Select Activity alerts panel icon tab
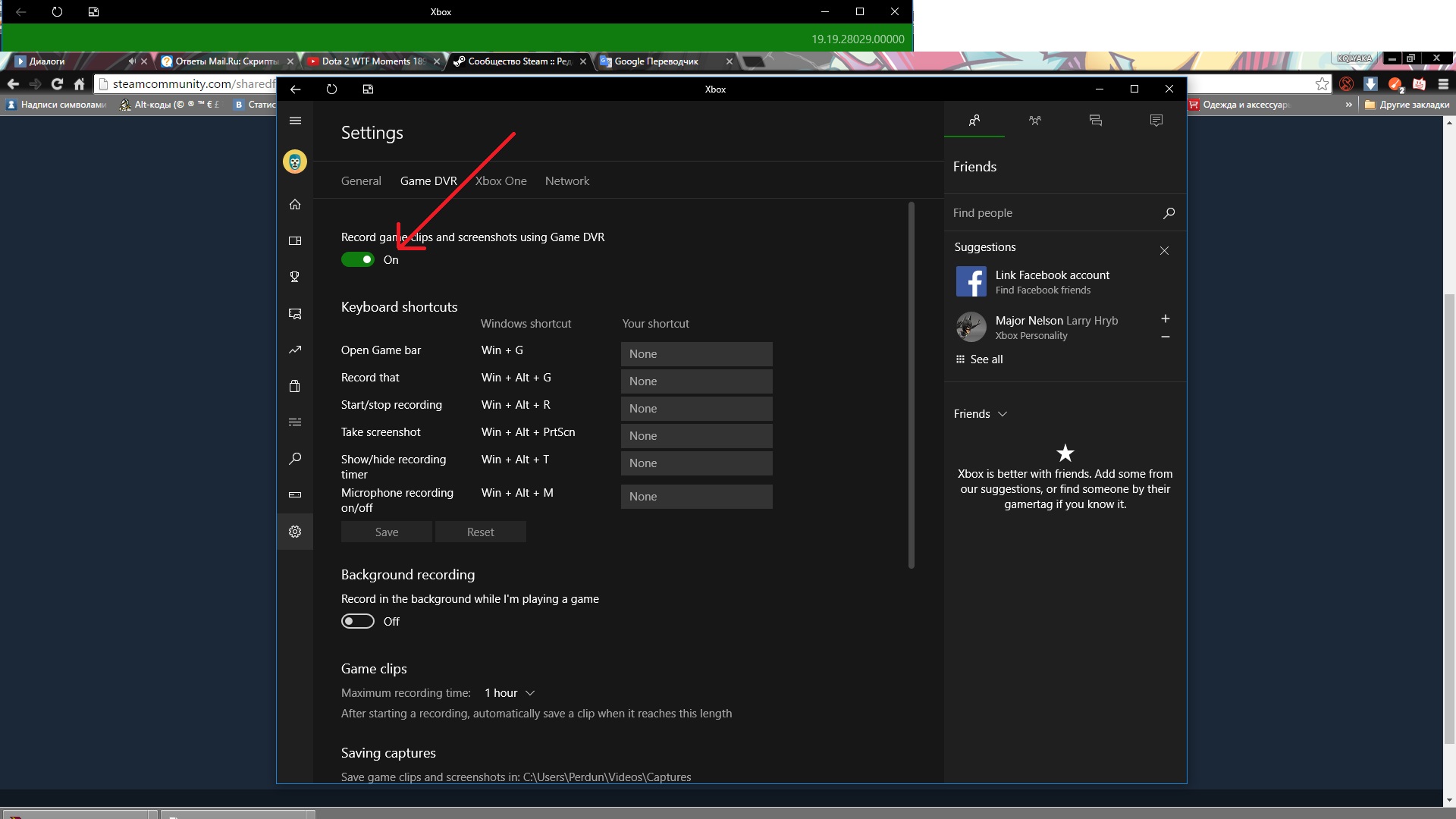Image resolution: width=1456 pixels, height=819 pixels. (x=1156, y=120)
